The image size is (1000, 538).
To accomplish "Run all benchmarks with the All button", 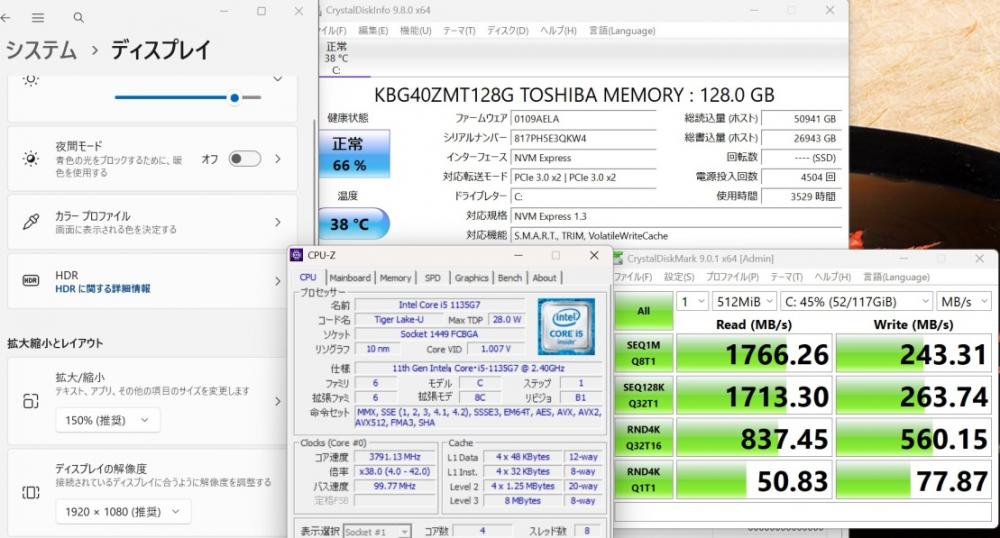I will 643,311.
